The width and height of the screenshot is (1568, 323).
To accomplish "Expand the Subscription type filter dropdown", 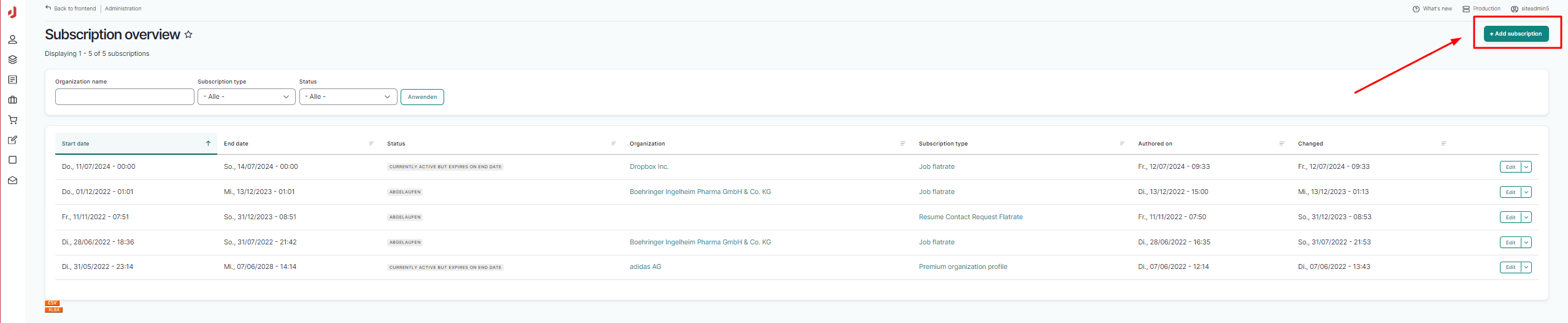I will pos(246,97).
